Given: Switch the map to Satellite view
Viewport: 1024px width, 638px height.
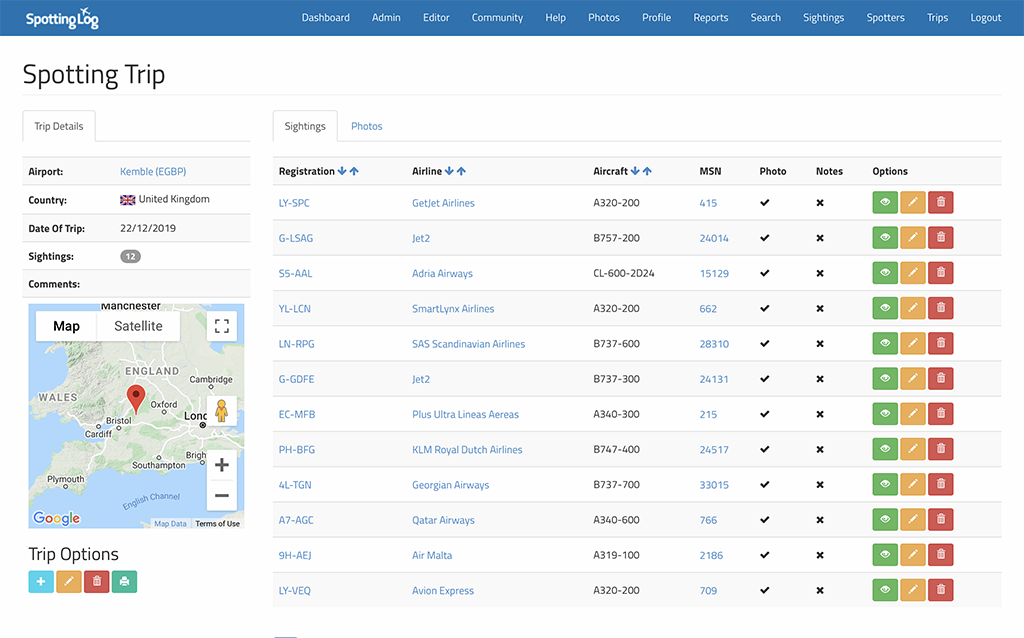Looking at the screenshot, I should click(x=138, y=326).
